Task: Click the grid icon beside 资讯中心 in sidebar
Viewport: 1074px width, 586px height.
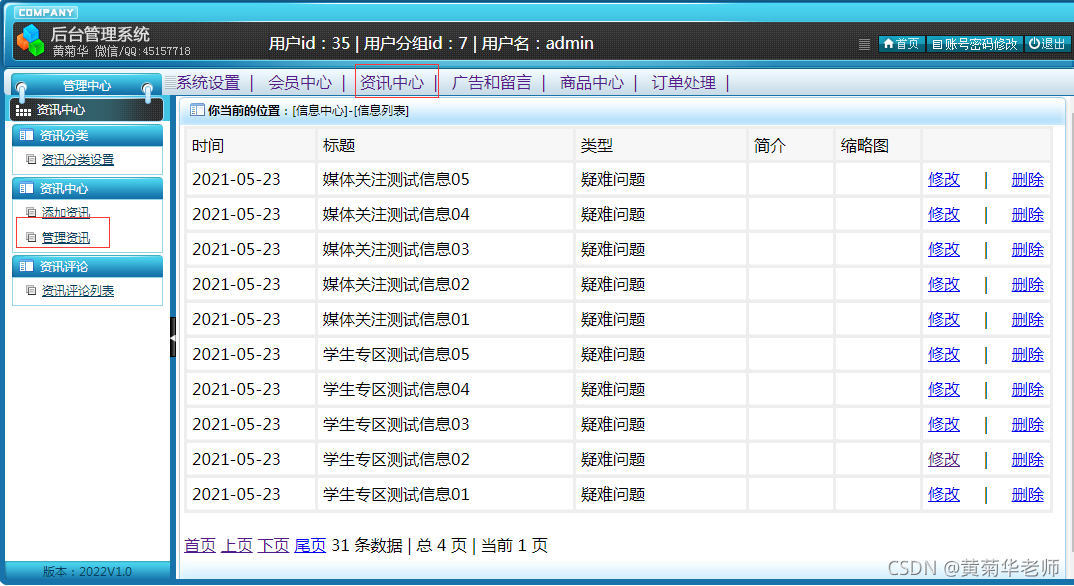Action: tap(22, 109)
